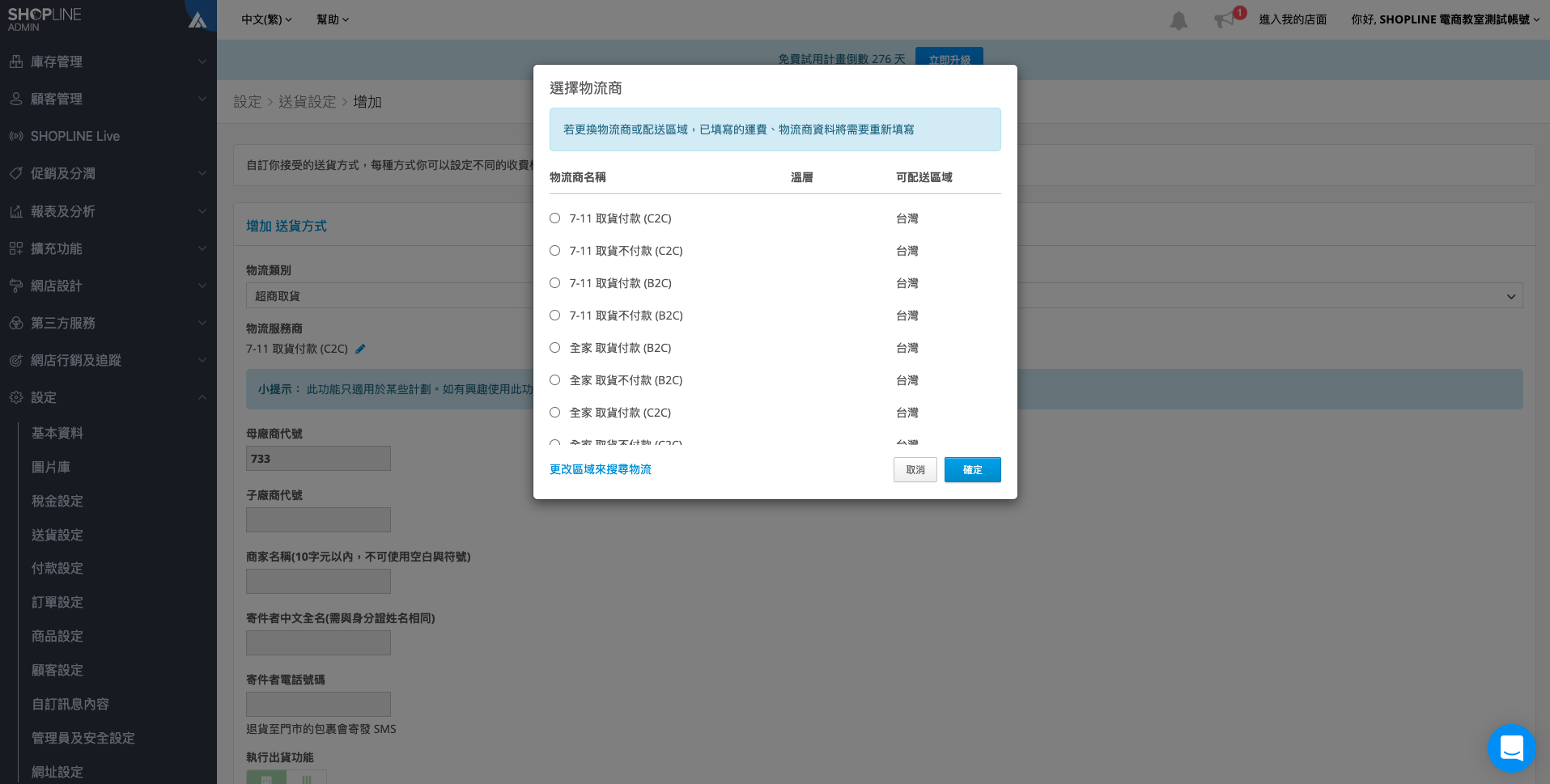Toggle the 執行出貨功能 switch
The height and width of the screenshot is (784, 1550).
click(287, 777)
